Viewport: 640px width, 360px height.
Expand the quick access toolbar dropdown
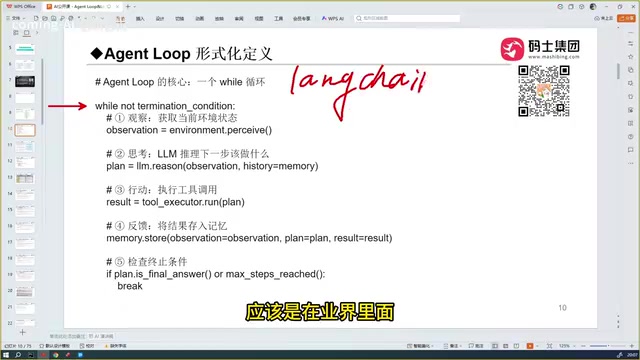[102, 18]
